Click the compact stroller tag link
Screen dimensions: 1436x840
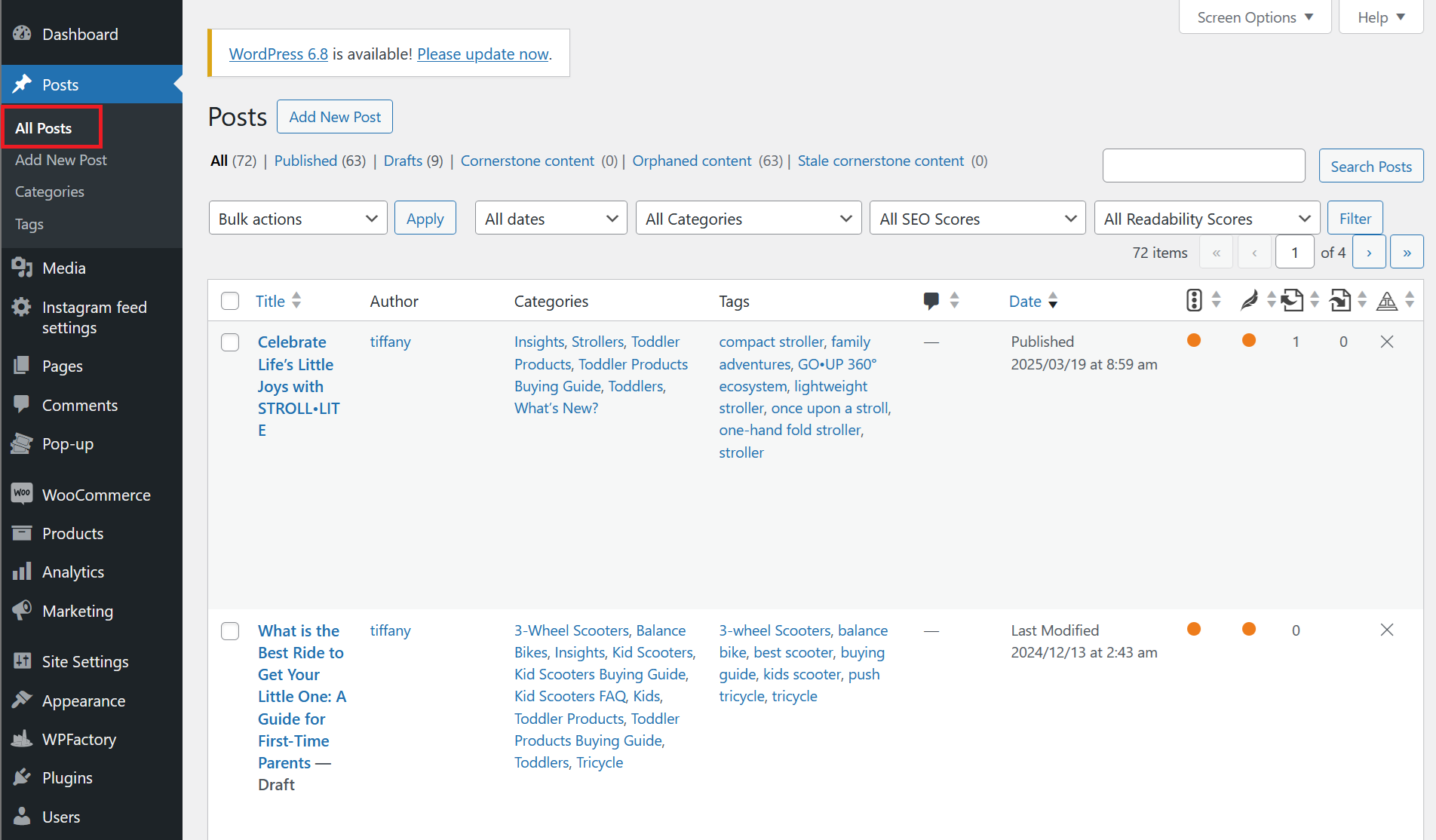coord(771,342)
